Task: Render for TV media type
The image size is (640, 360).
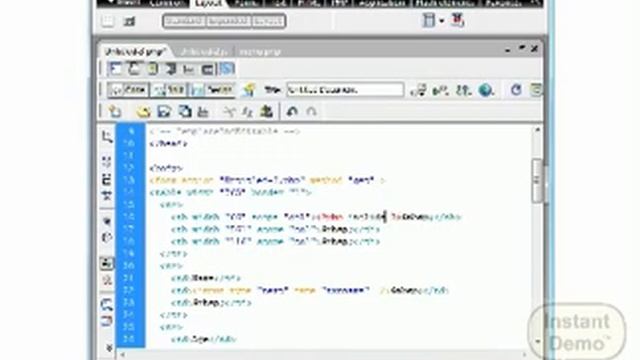Action: point(207,69)
